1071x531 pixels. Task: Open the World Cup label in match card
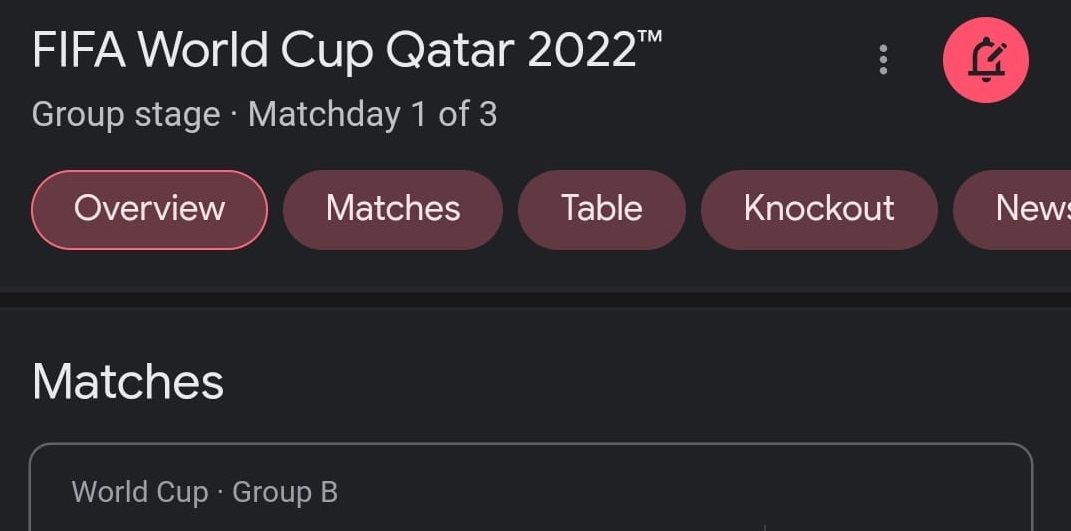(140, 492)
